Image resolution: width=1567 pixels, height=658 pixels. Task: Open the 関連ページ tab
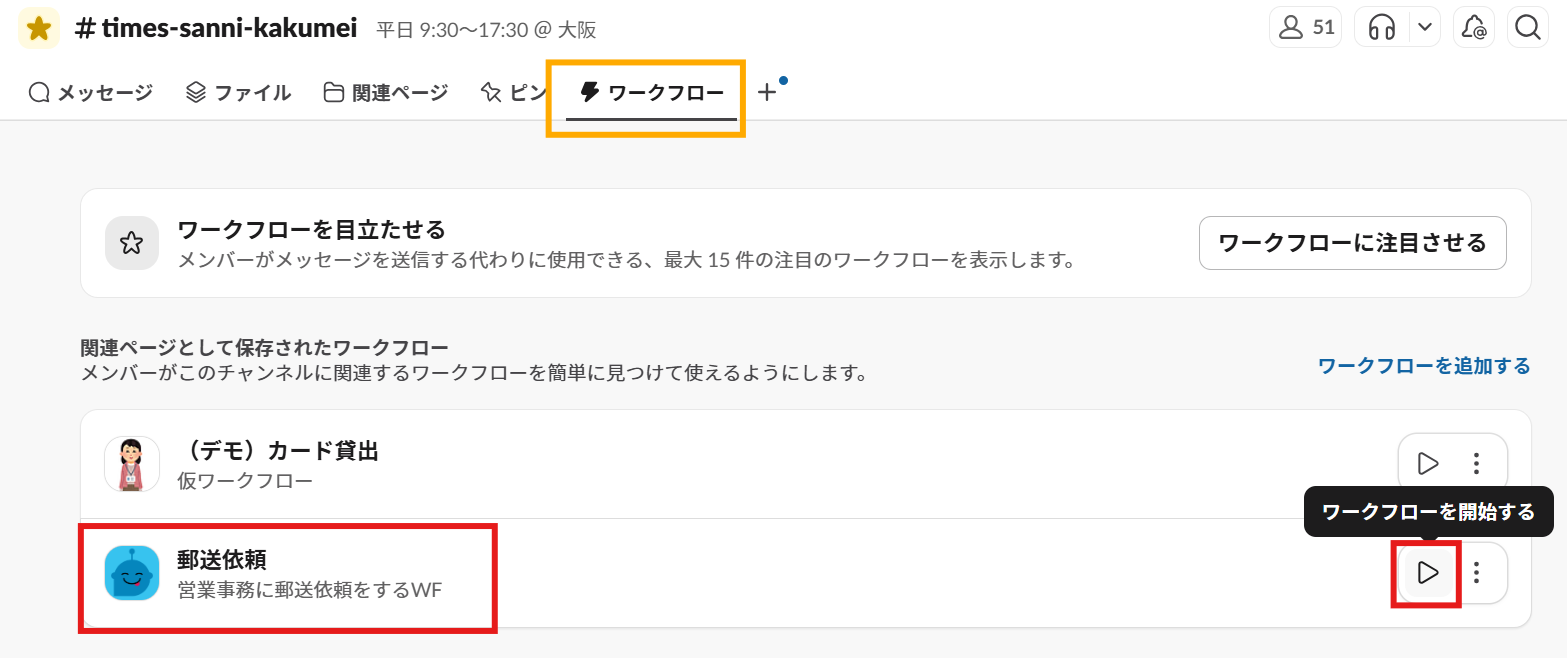tap(386, 93)
